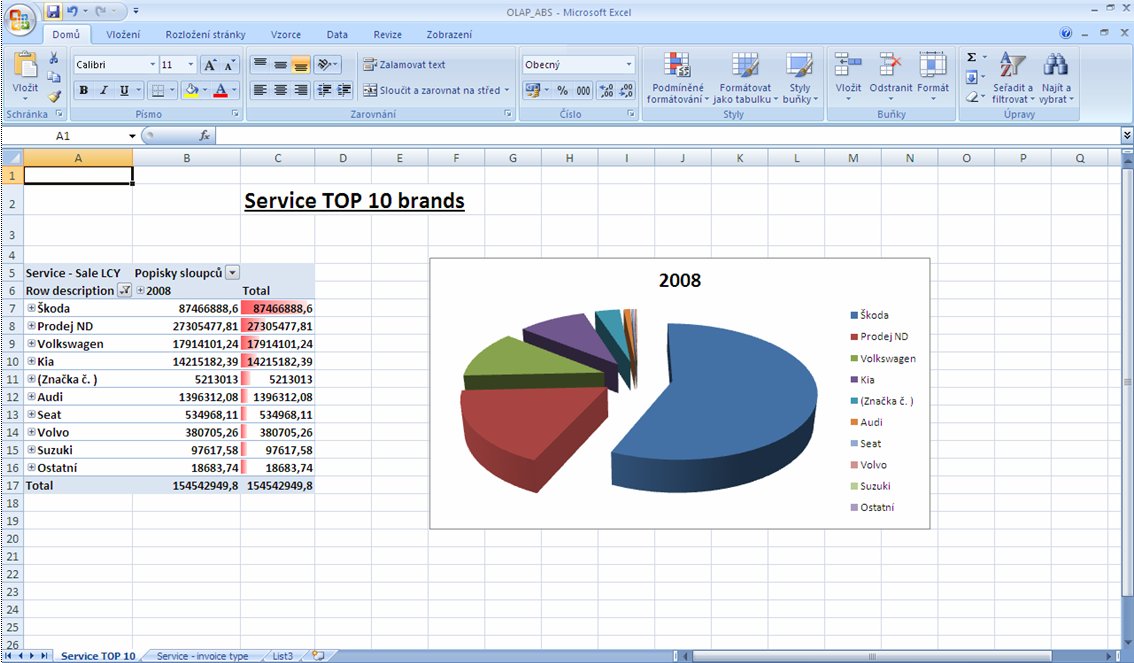1134x663 pixels.
Task: Paste from clipboard in the Schránka group
Action: pyautogui.click(x=25, y=73)
